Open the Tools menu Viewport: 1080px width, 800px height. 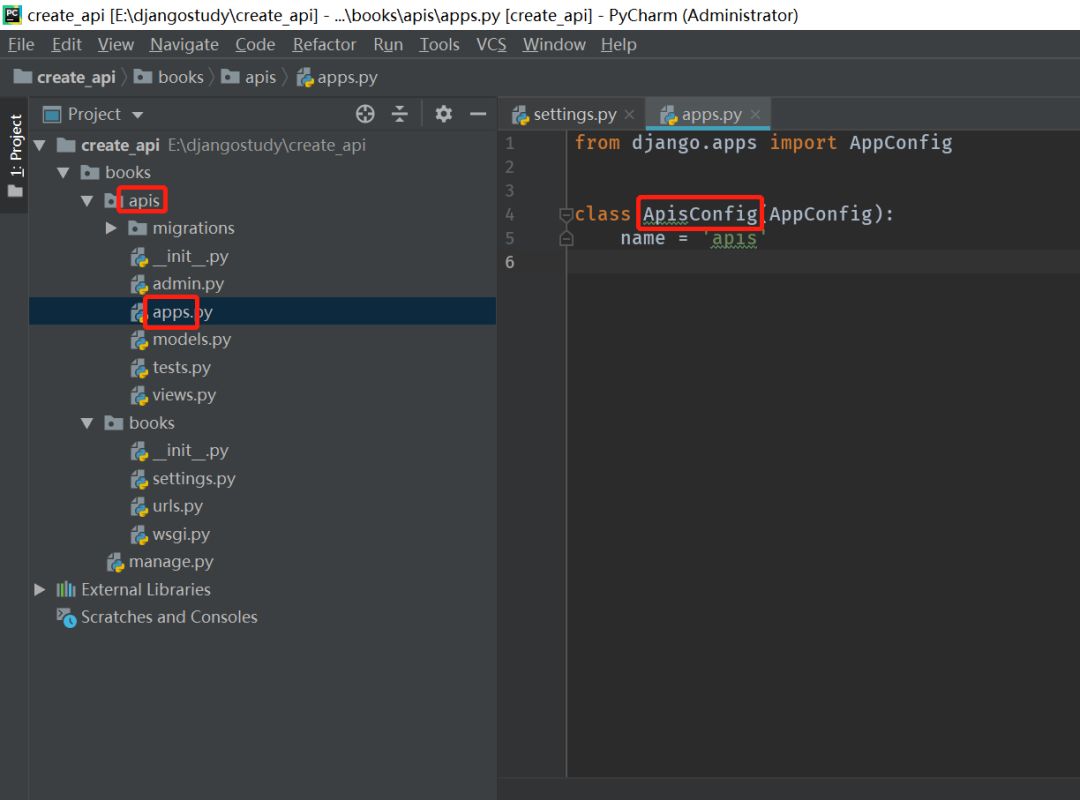pos(439,45)
